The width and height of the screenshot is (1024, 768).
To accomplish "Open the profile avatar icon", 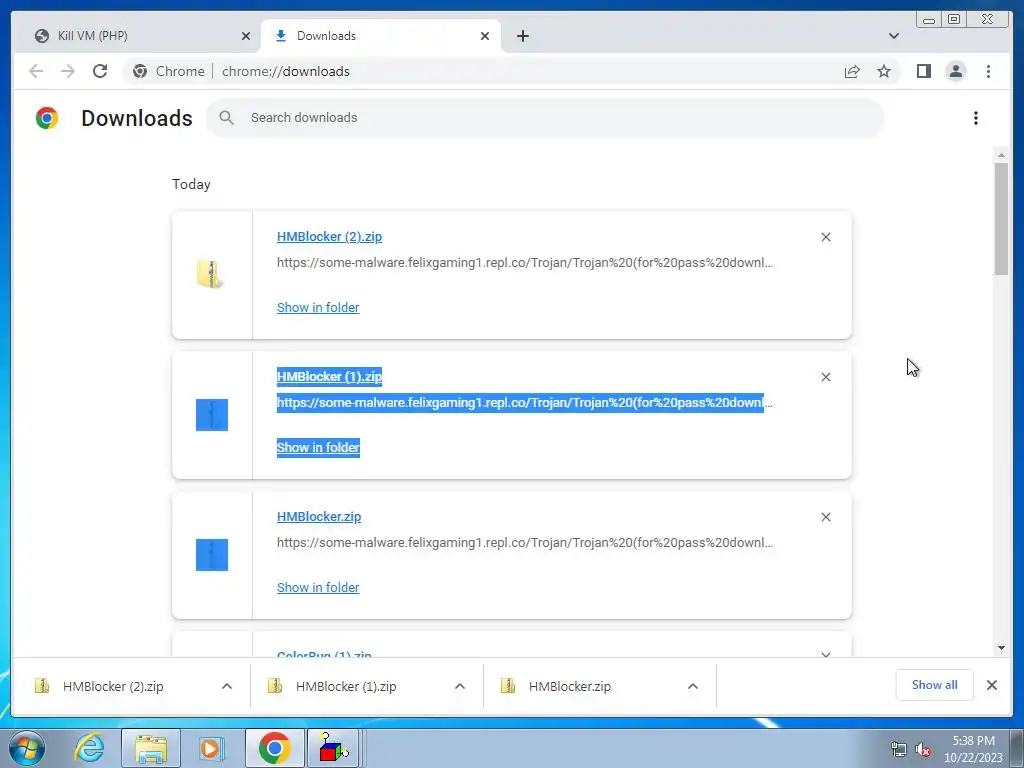I will [x=955, y=71].
